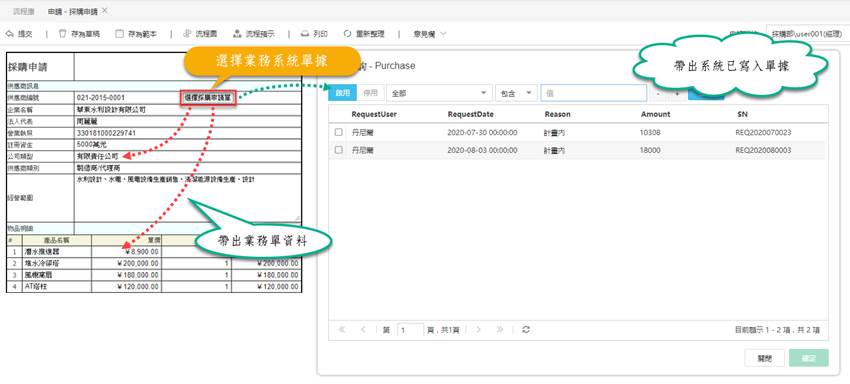Check the row with SN REQ2020080003

[338, 150]
